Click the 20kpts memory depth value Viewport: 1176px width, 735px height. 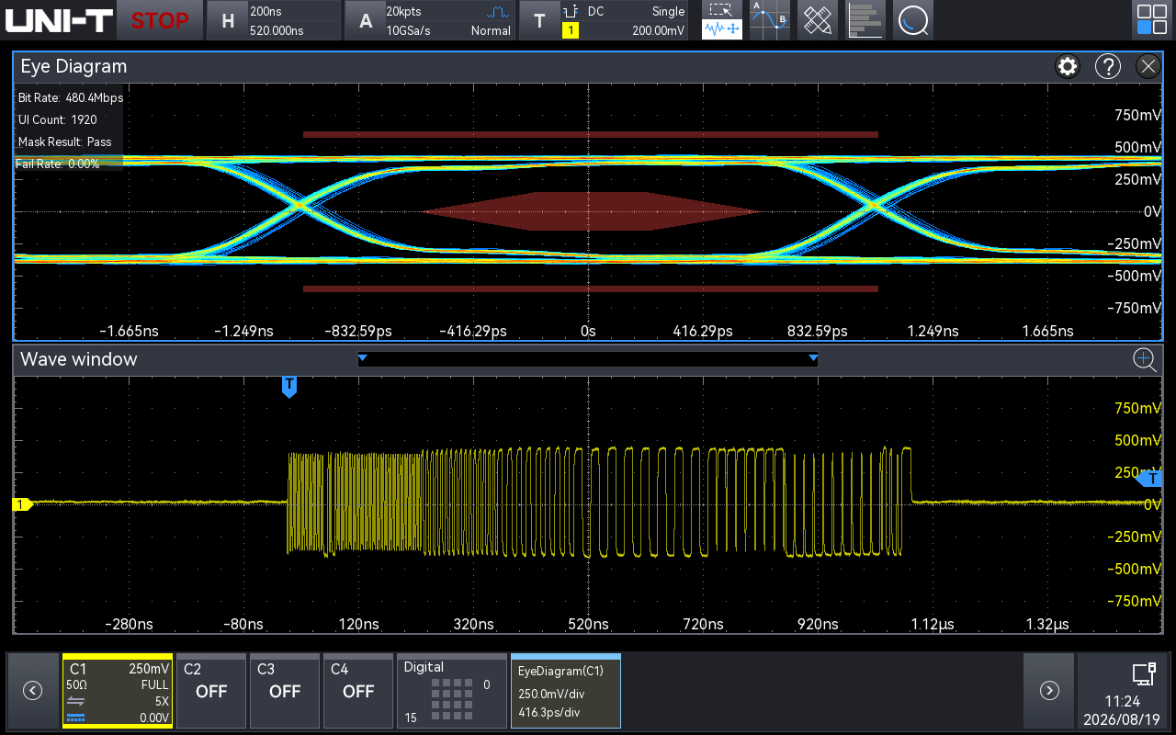(x=404, y=11)
